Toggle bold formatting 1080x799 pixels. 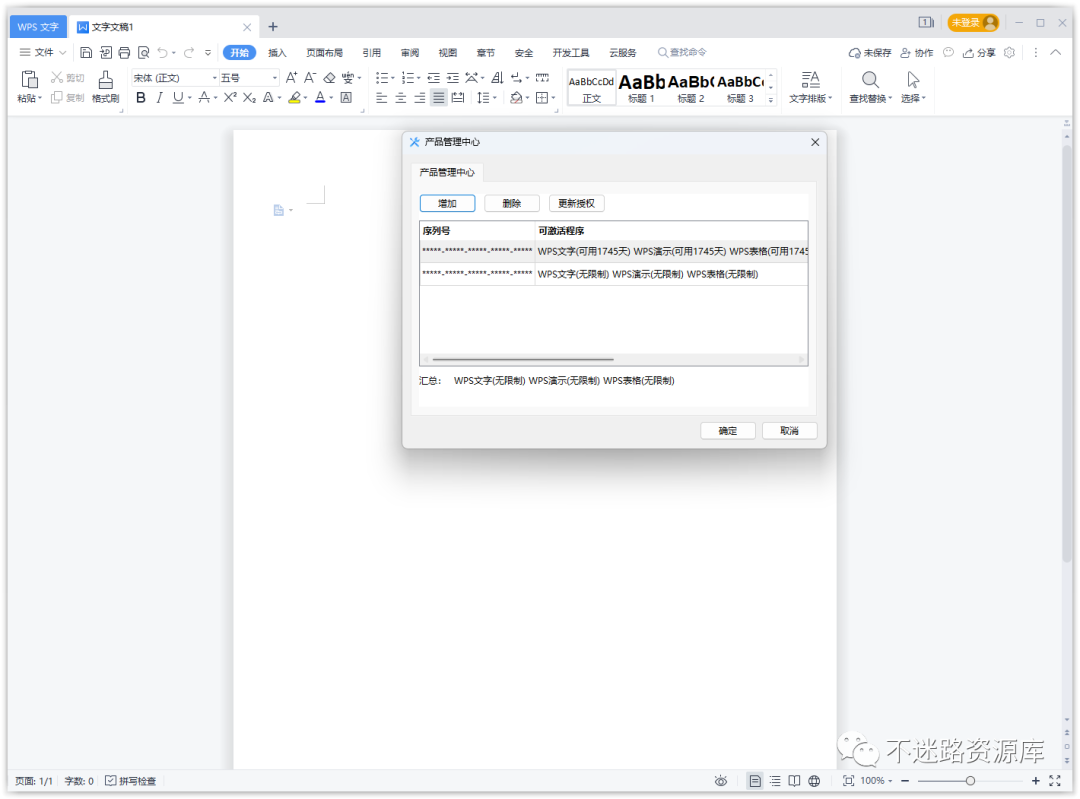[x=141, y=98]
